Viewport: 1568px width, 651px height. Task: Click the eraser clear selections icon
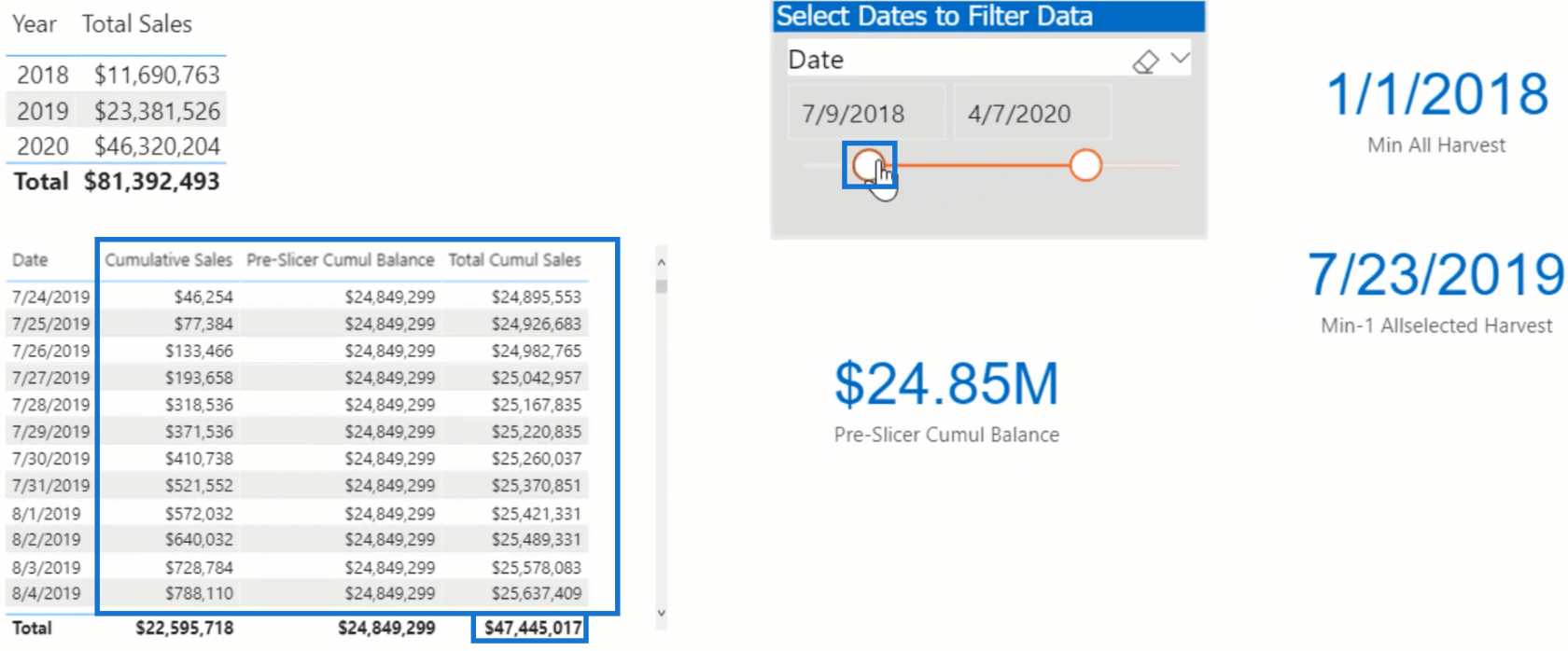1145,62
